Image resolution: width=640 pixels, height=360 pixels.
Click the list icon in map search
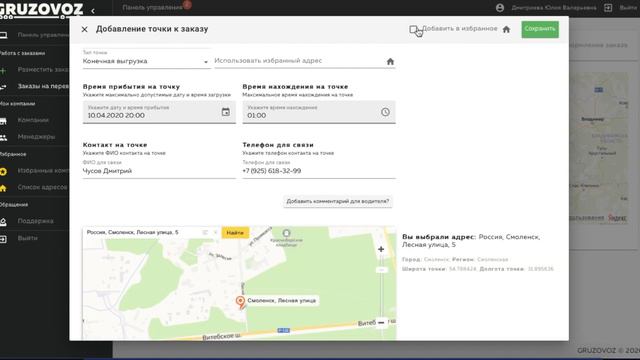tap(205, 232)
